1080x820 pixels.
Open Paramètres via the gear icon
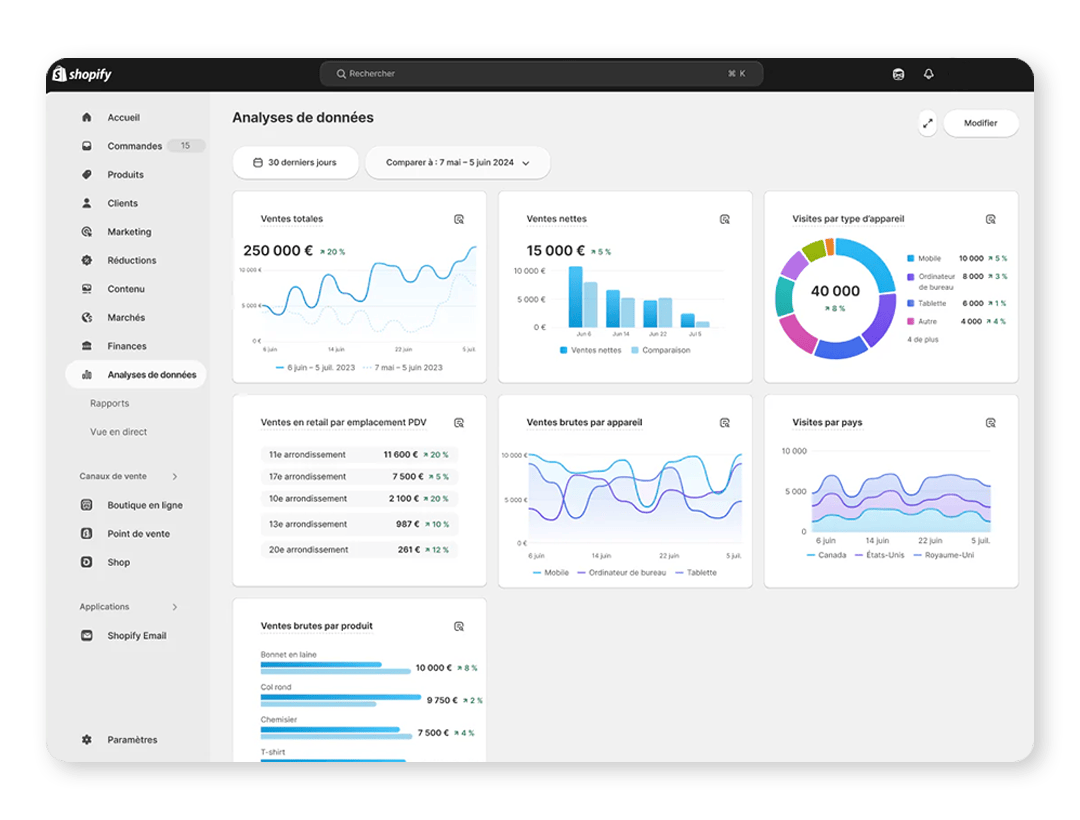86,739
